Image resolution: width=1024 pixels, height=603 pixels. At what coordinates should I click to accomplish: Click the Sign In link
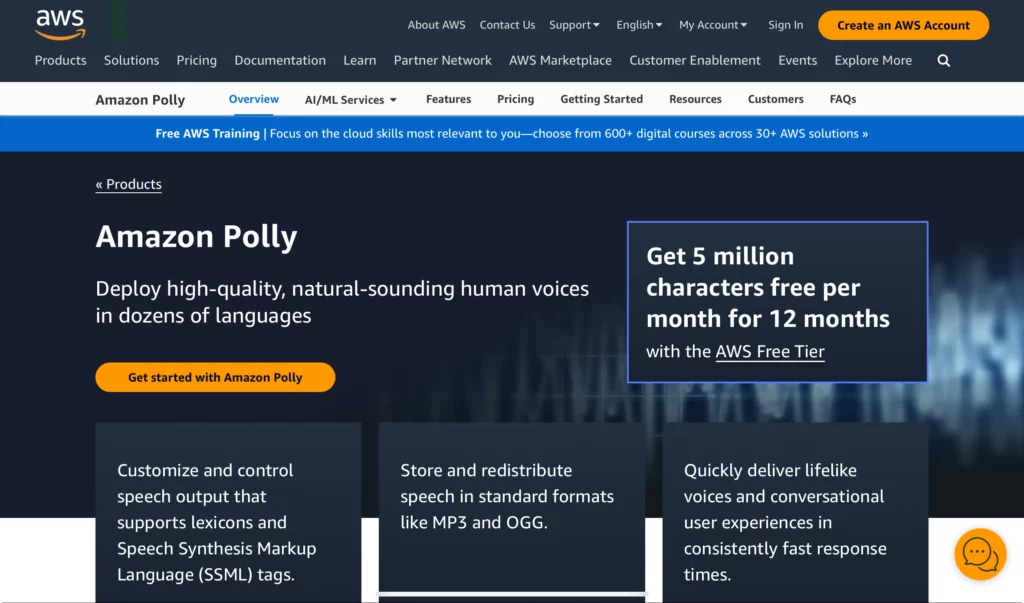[785, 25]
